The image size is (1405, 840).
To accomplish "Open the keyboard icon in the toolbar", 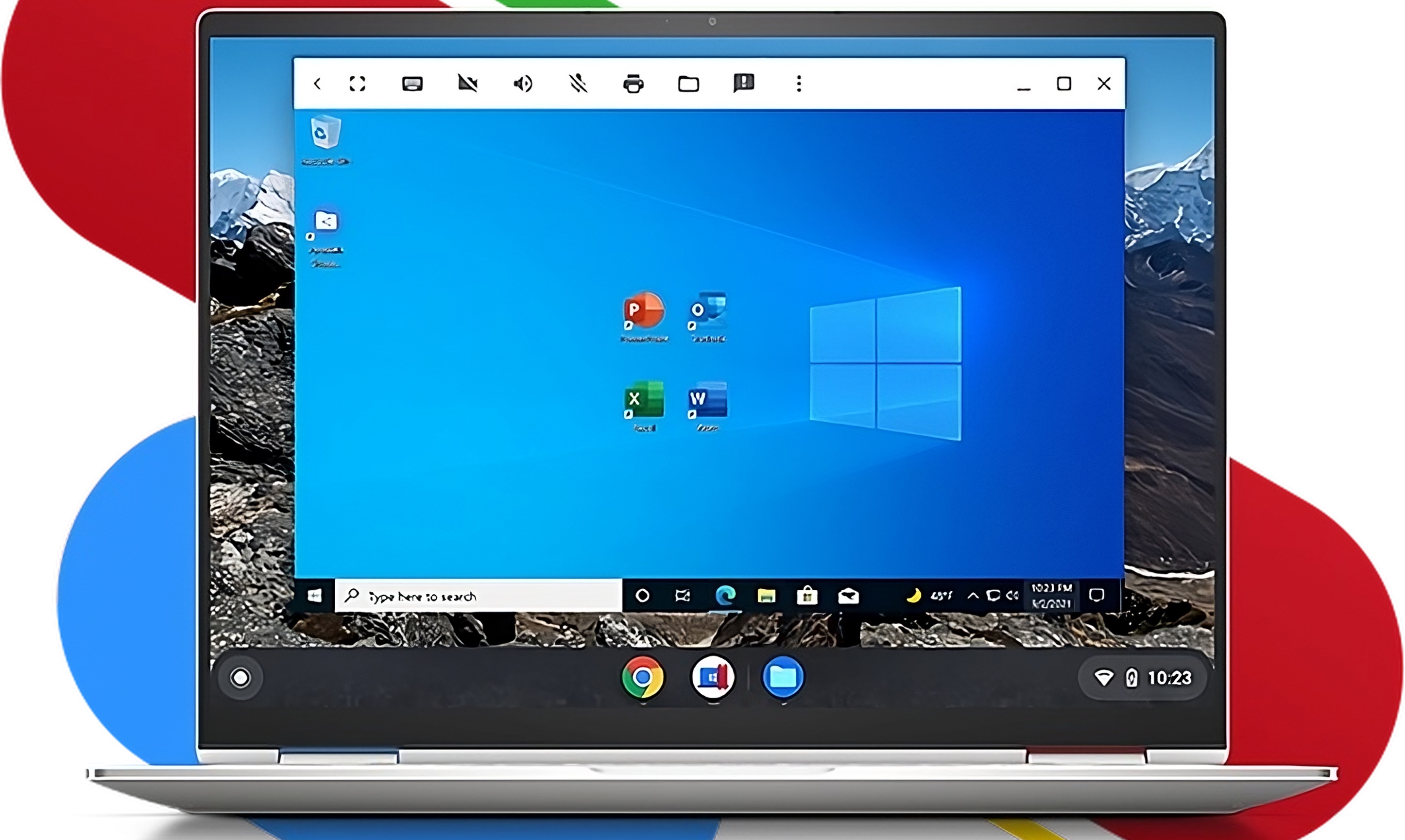I will pyautogui.click(x=412, y=84).
